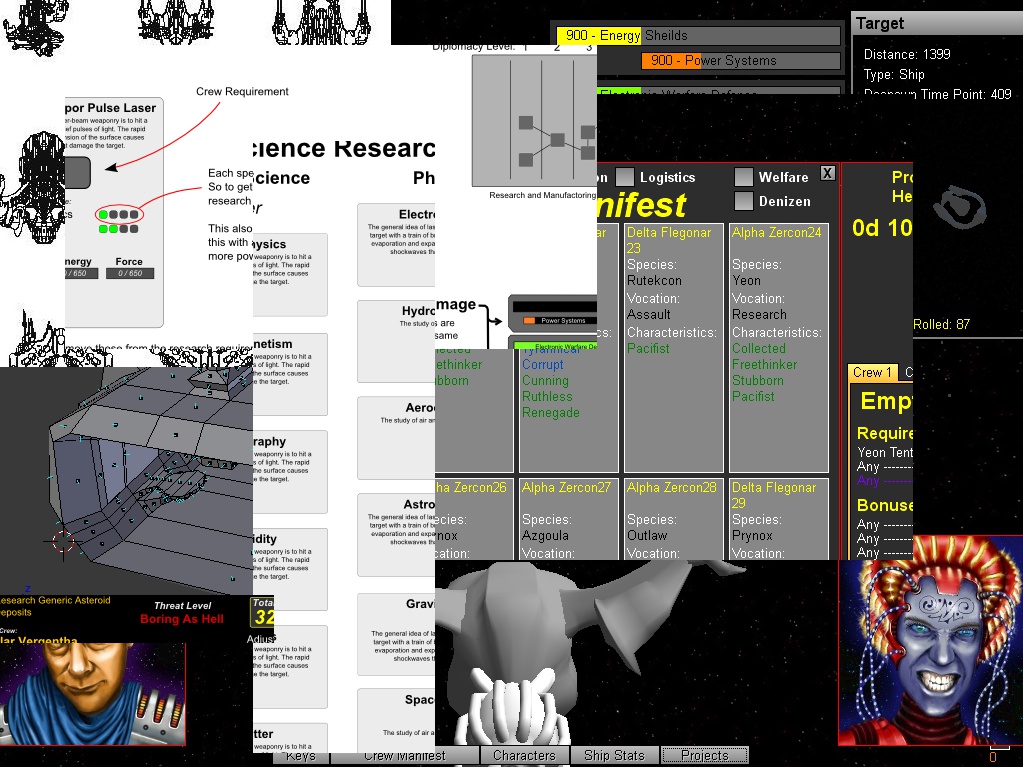The height and width of the screenshot is (767, 1023).
Task: Open the Crew Manifest tab
Action: [x=405, y=757]
